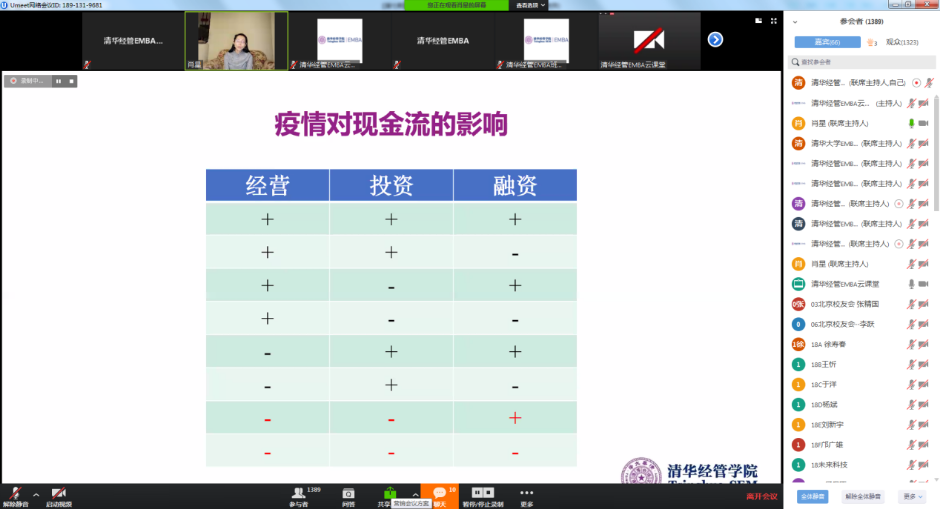The width and height of the screenshot is (941, 509).
Task: Leave the meeting via 离开会议
Action: [762, 496]
